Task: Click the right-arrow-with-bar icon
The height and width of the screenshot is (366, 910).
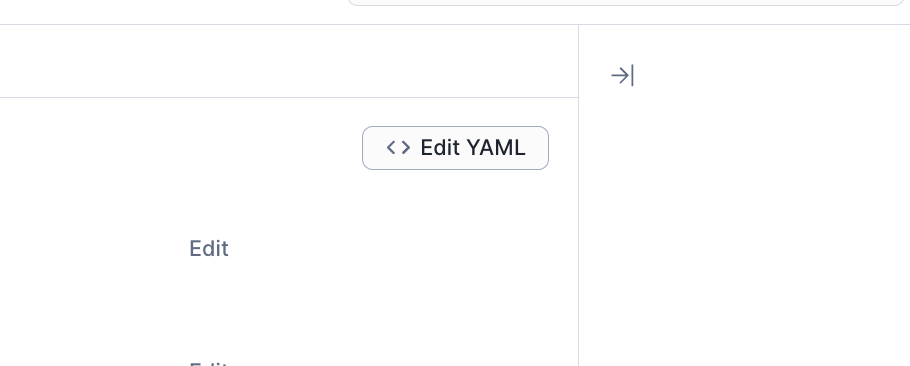Action: coord(622,75)
